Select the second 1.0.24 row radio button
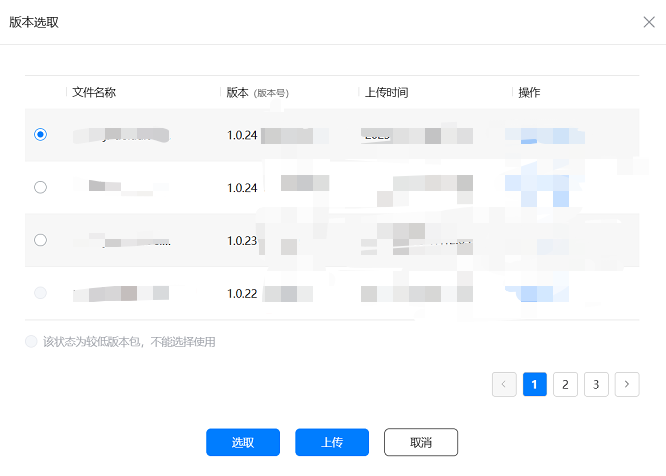 (x=40, y=187)
